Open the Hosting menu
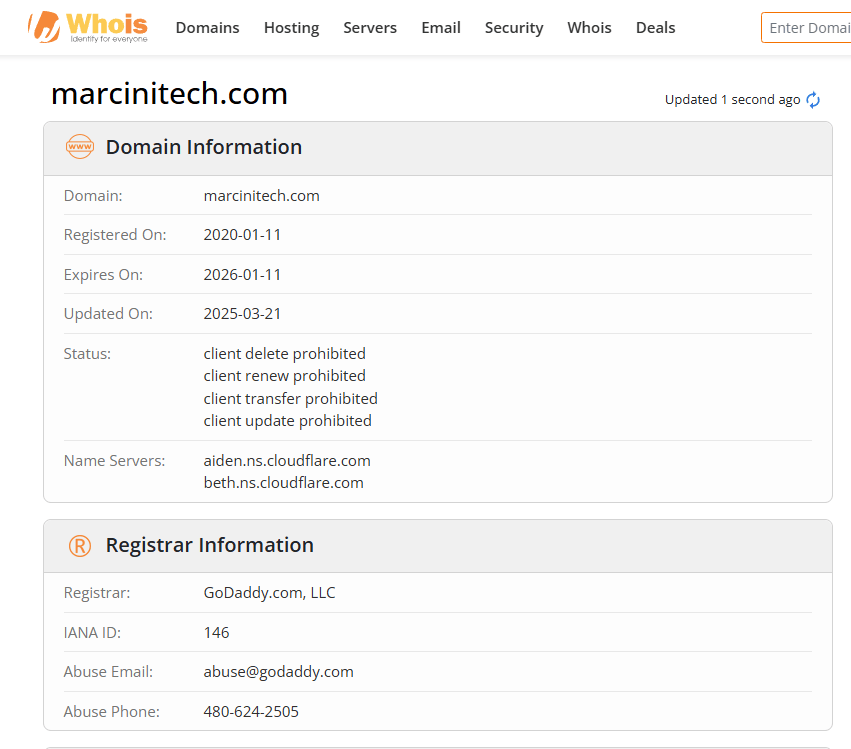This screenshot has height=749, width=851. 291,28
